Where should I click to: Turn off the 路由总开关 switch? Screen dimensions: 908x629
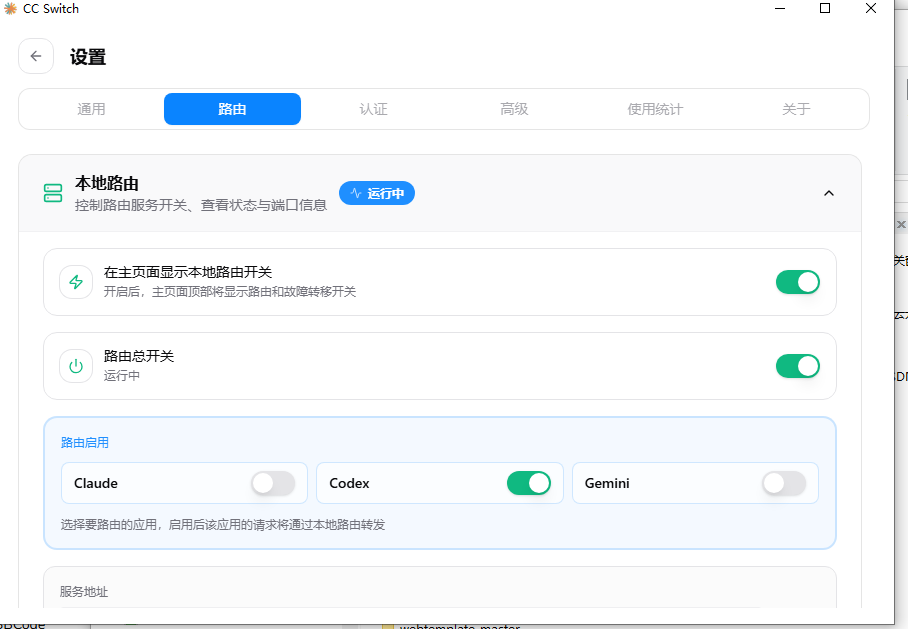[x=797, y=366]
